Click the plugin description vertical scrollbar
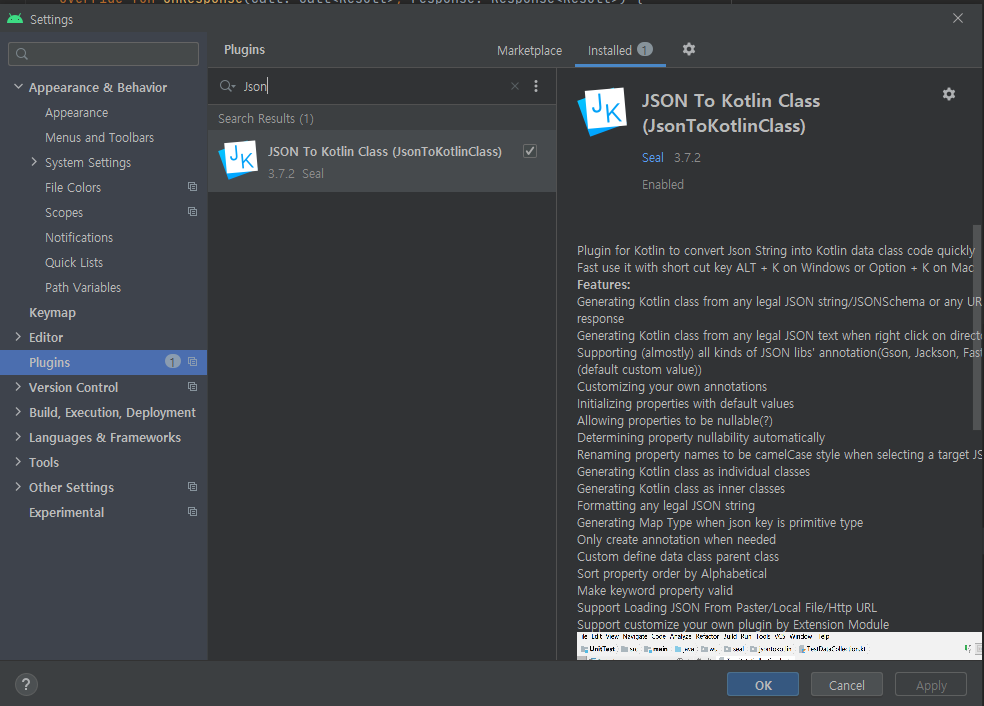 [x=976, y=328]
